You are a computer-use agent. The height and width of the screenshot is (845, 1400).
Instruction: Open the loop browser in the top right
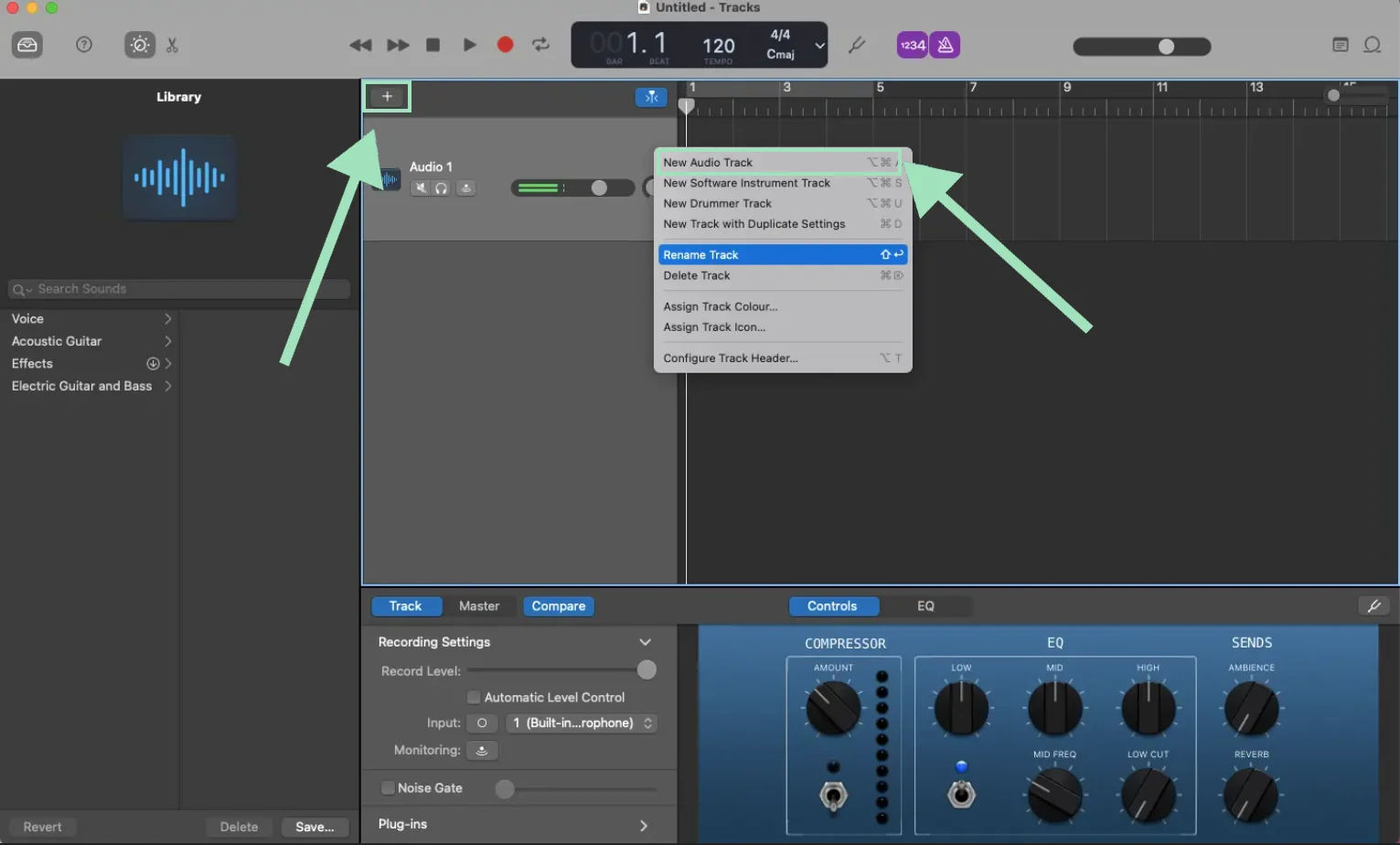pos(1372,44)
